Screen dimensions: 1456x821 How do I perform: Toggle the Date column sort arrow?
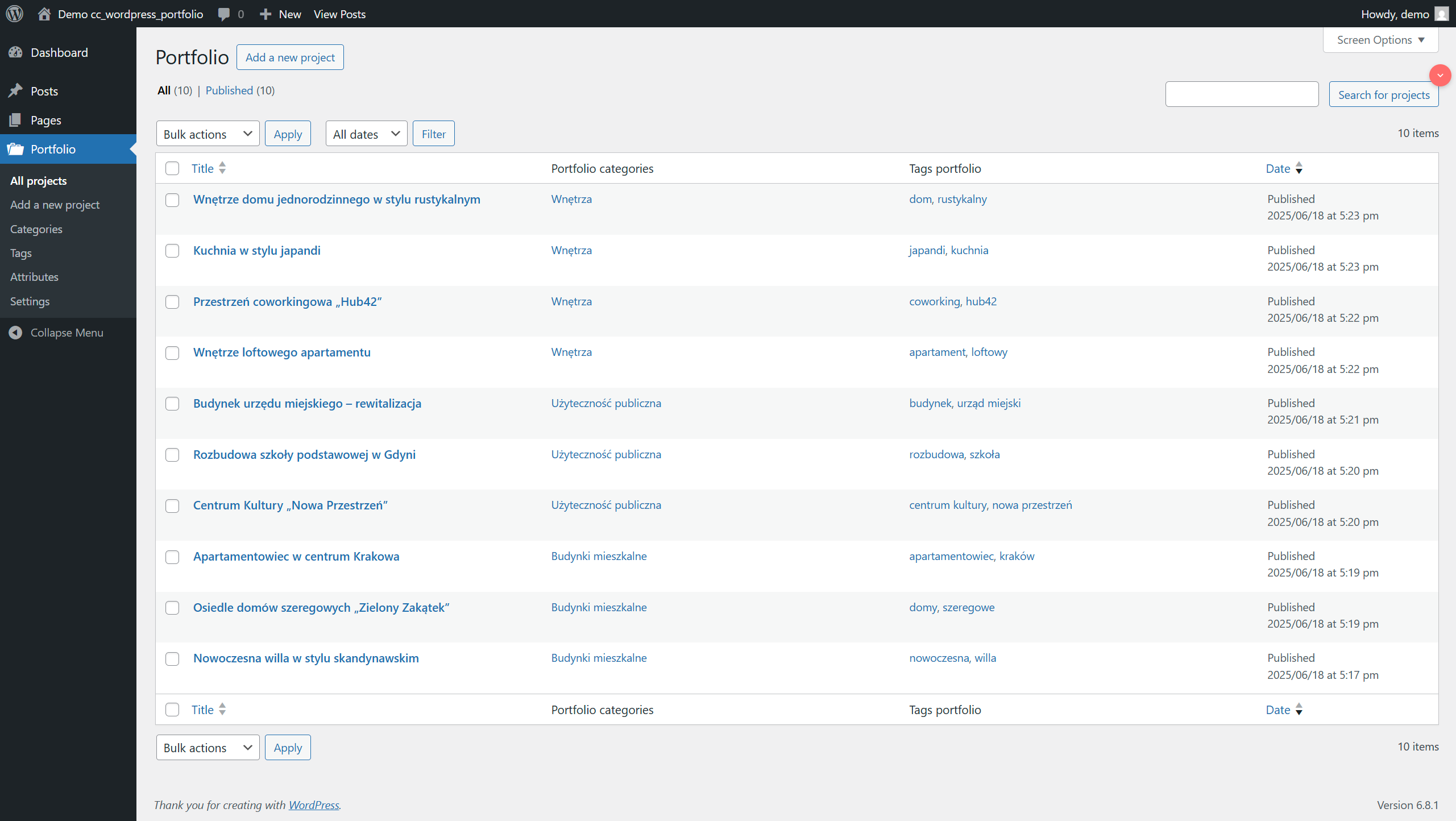[x=1300, y=168]
